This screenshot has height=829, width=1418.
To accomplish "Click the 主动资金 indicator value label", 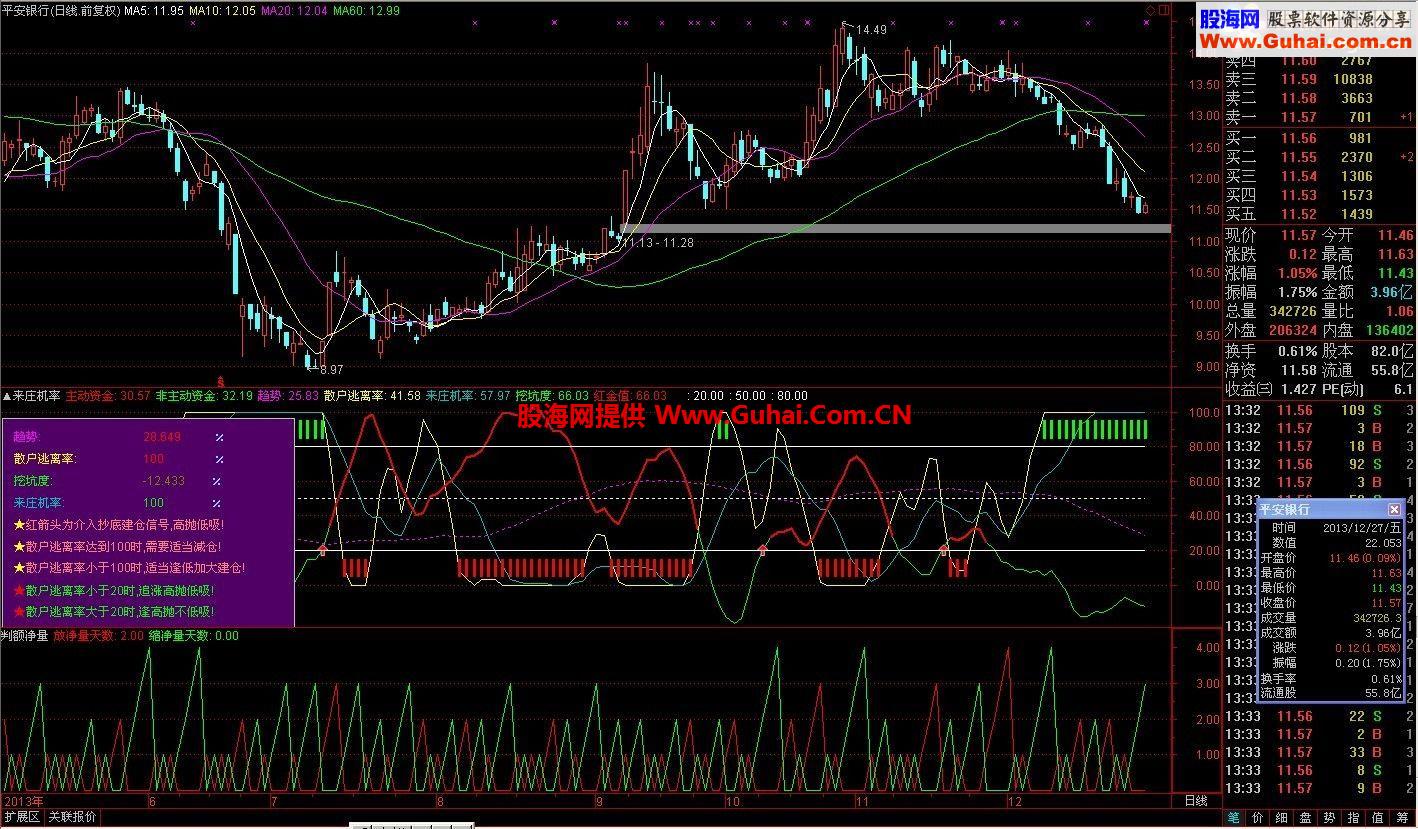I will [x=108, y=396].
